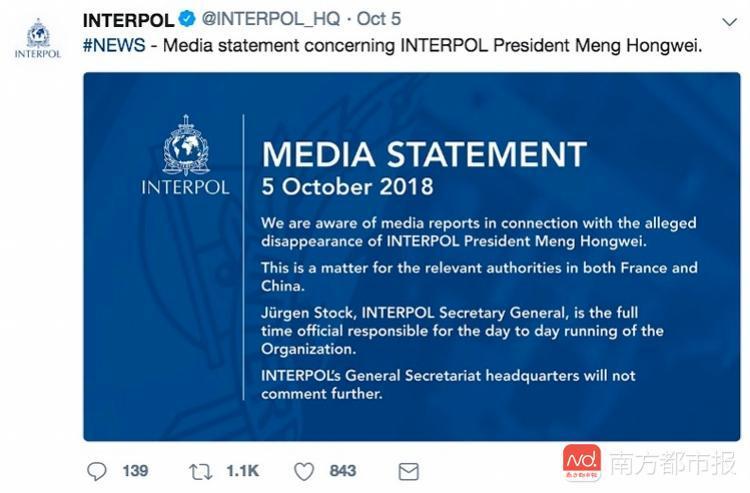This screenshot has height=493, width=750.
Task: Click the 5 October 2018 date text
Action: pyautogui.click(x=347, y=187)
